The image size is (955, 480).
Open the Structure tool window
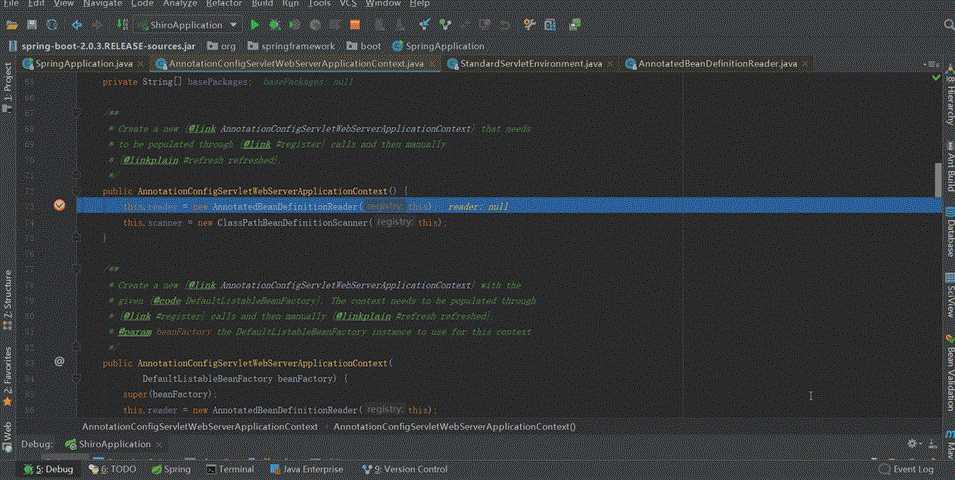click(7, 300)
